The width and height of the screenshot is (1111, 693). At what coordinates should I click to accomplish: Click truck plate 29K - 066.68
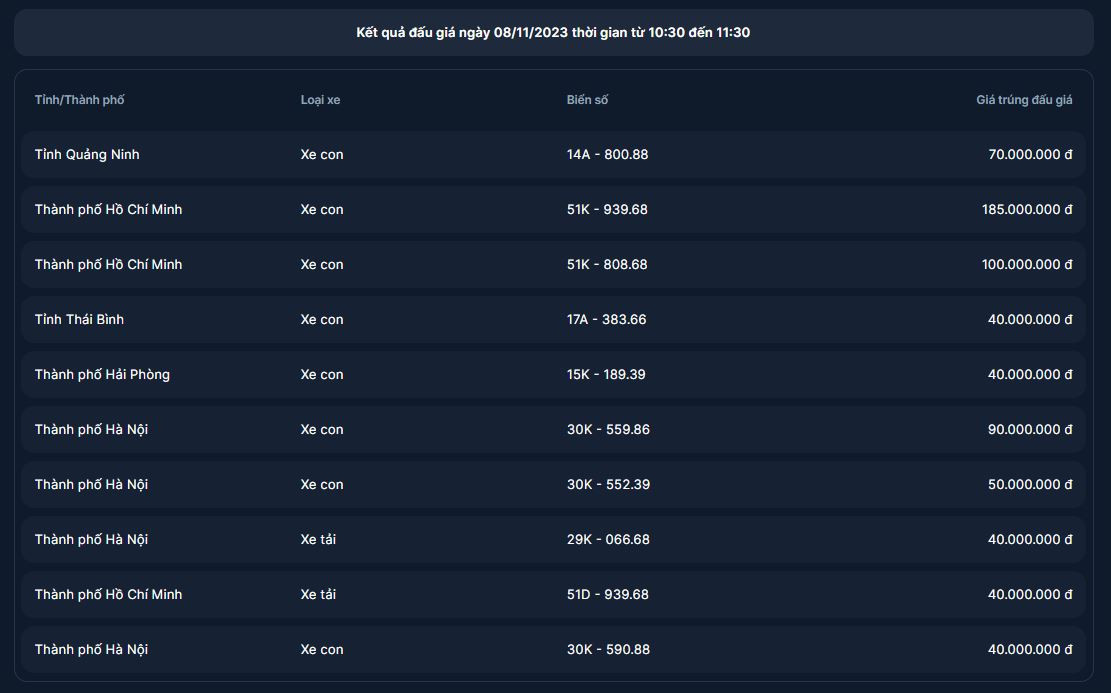(608, 540)
